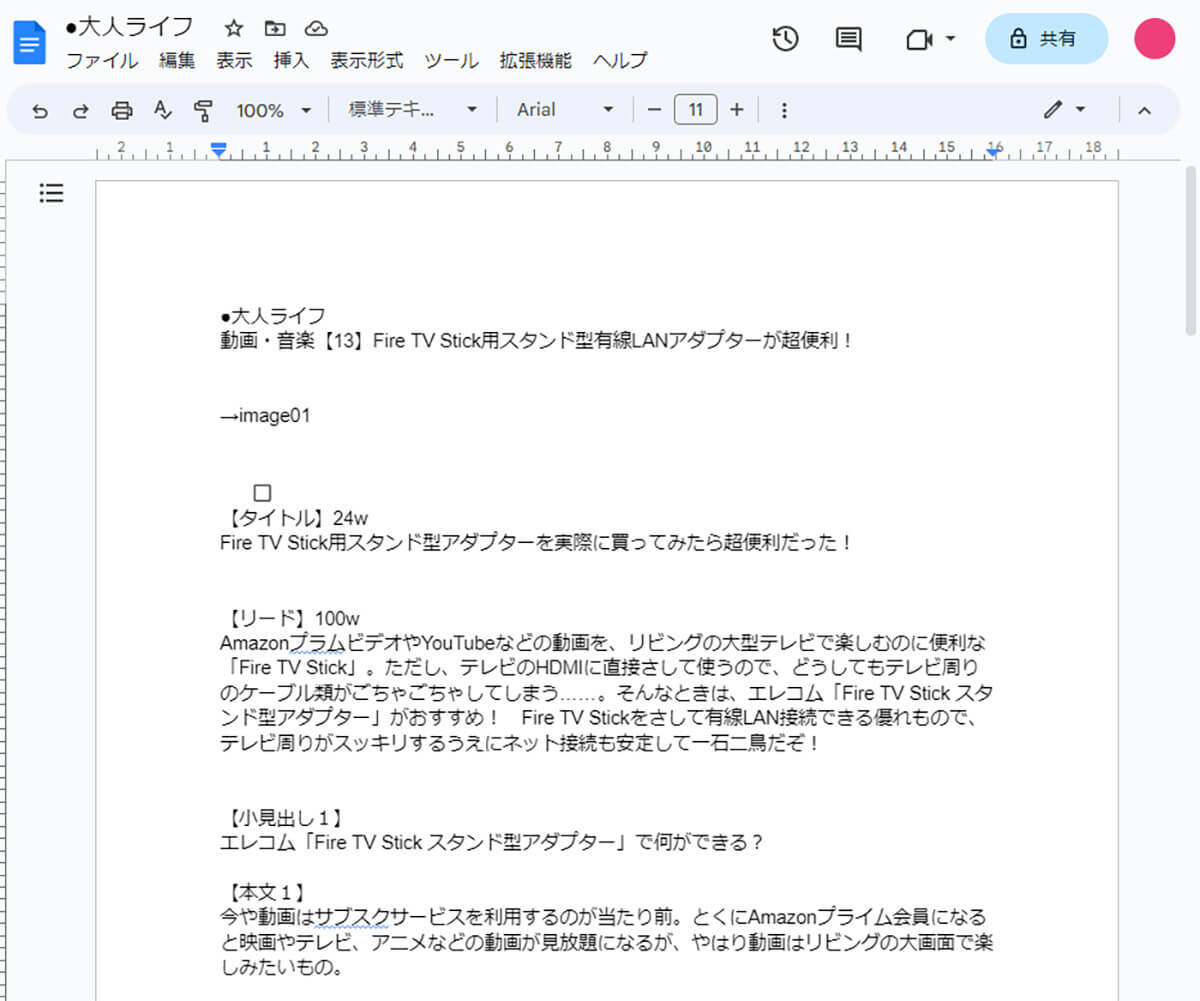The image size is (1200, 1001).
Task: Open the 標準テキスト style dropdown
Action: 413,110
